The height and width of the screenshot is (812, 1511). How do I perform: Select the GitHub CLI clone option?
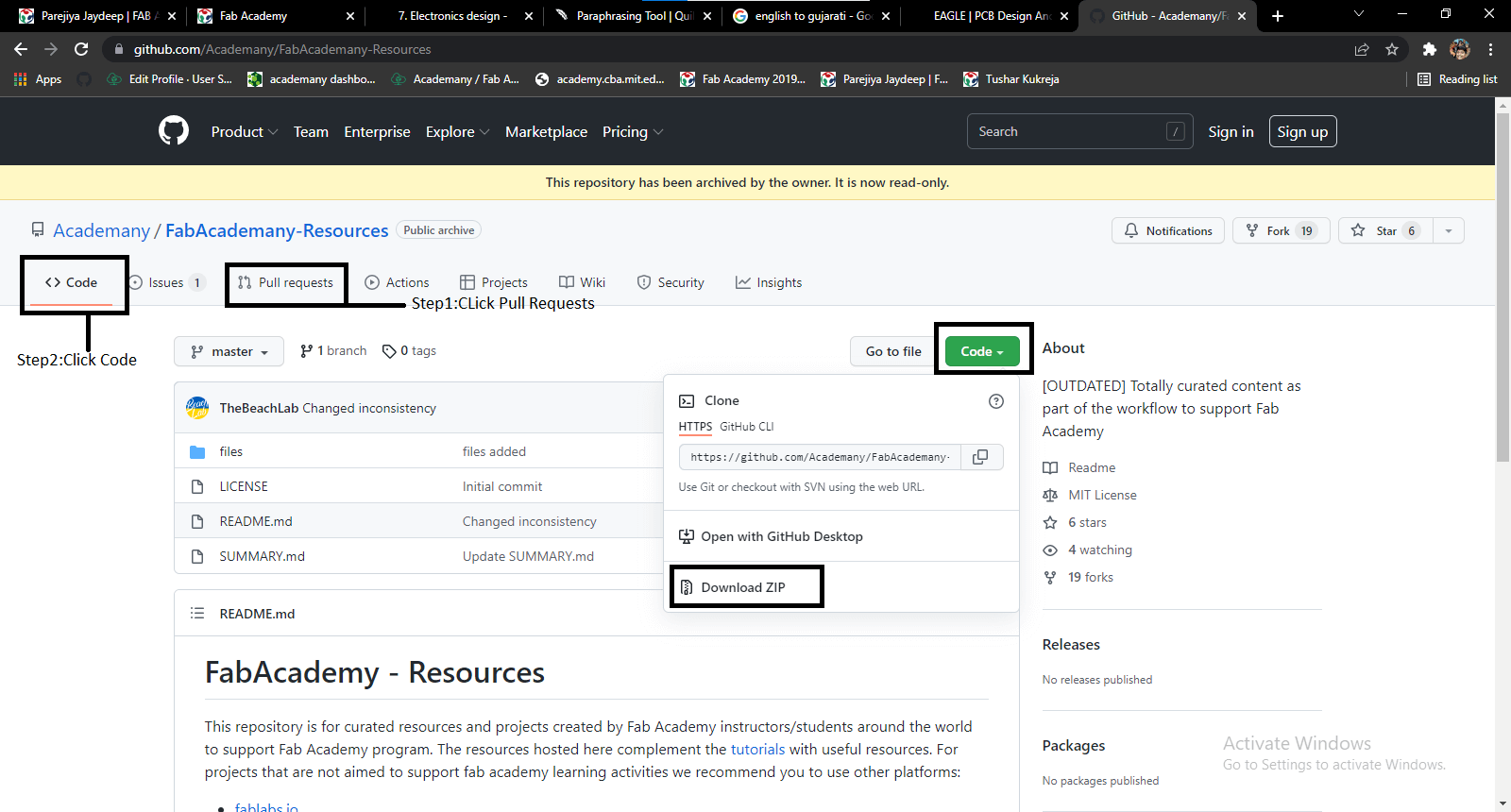point(747,427)
